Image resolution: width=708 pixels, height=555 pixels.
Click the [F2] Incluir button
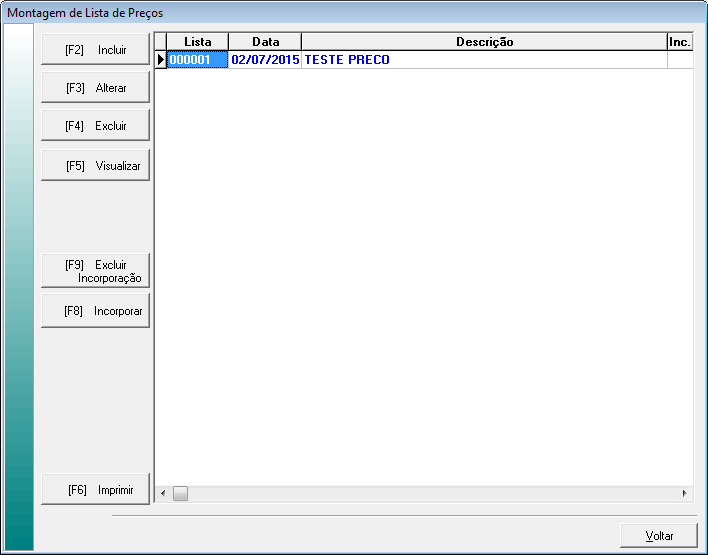tap(95, 50)
